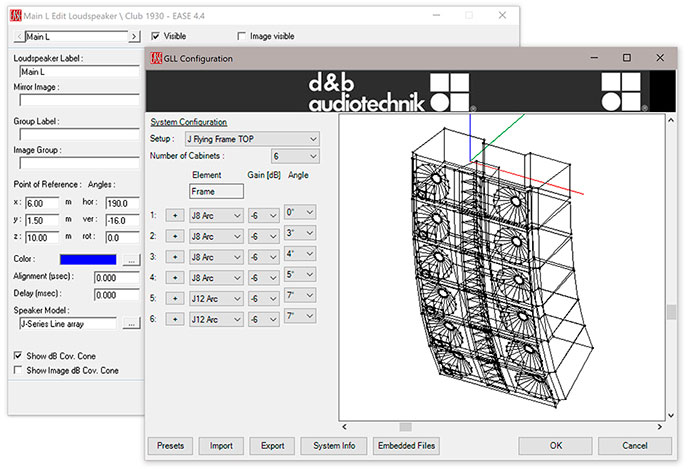Image resolution: width=690 pixels, height=469 pixels.
Task: Go to previous loudspeaker with left arrow
Action: click(19, 37)
